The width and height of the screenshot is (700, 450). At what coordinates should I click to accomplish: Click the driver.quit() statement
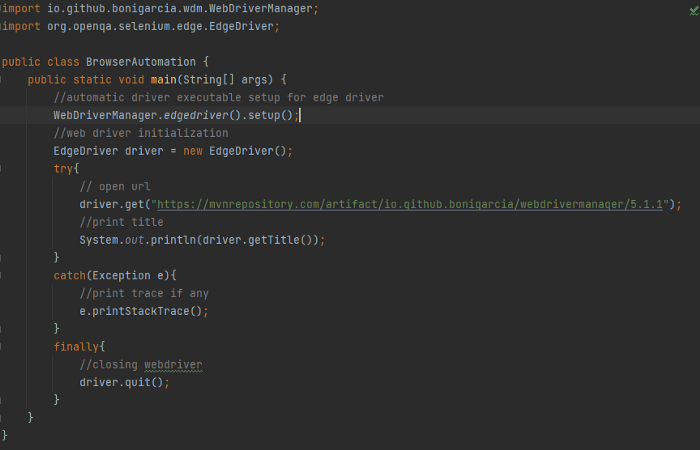click(125, 383)
